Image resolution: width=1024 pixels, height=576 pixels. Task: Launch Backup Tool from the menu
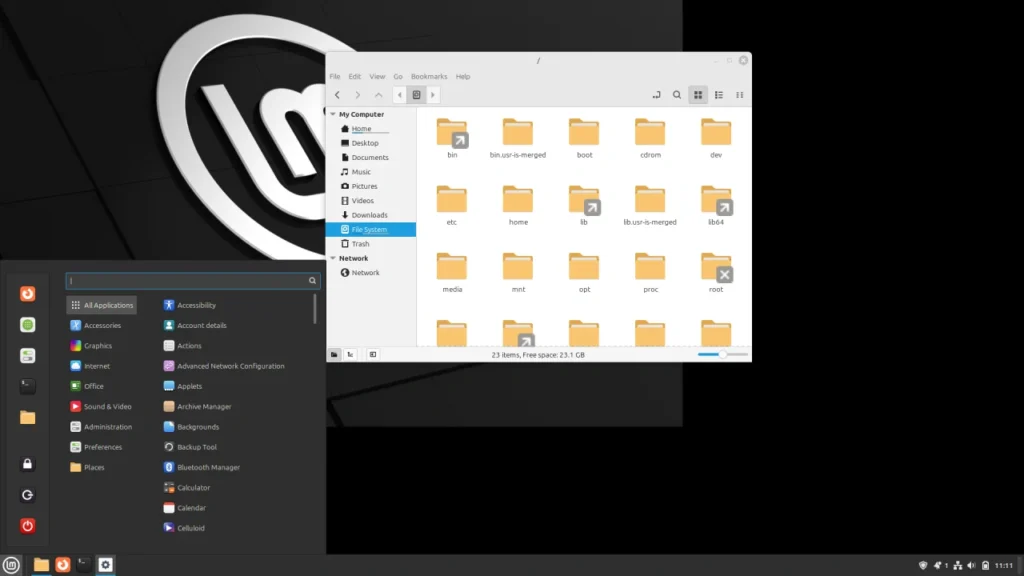[190, 447]
